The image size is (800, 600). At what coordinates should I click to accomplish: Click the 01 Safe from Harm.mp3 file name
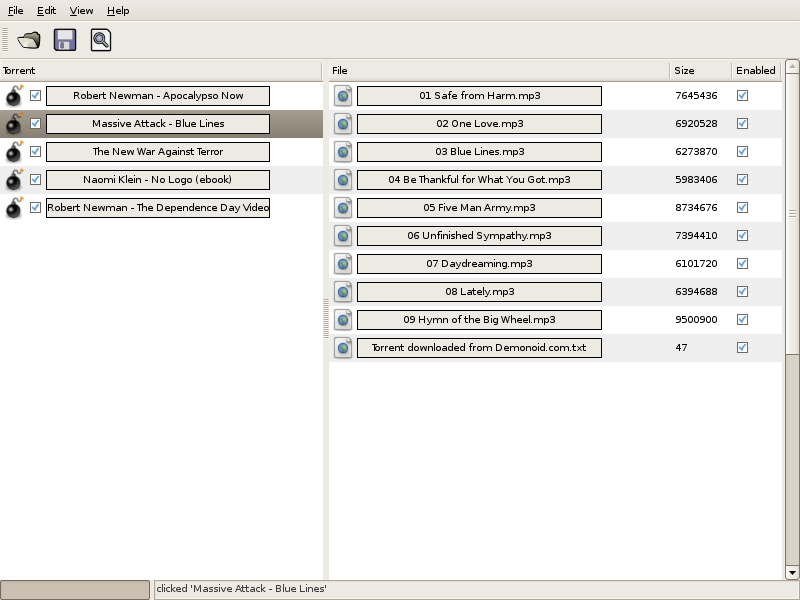click(x=479, y=96)
